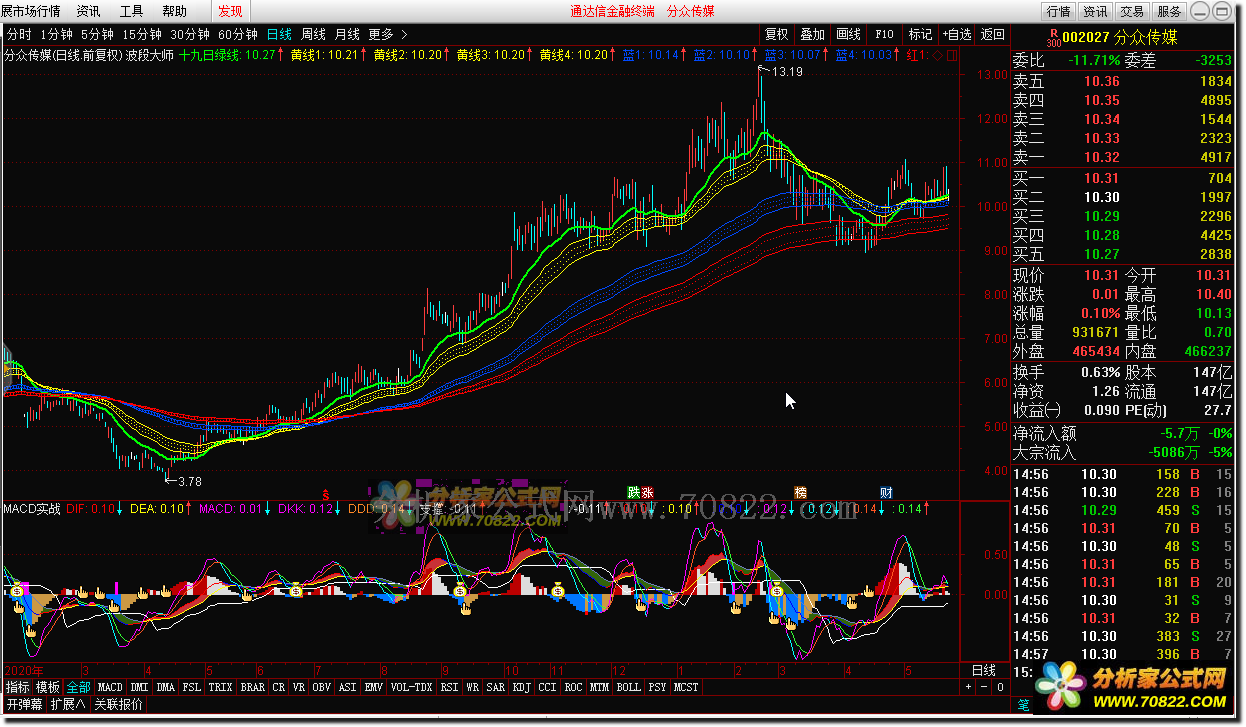Screen dimensions: 1246x727
Task: Click the 叠加 overlay button
Action: pyautogui.click(x=812, y=34)
